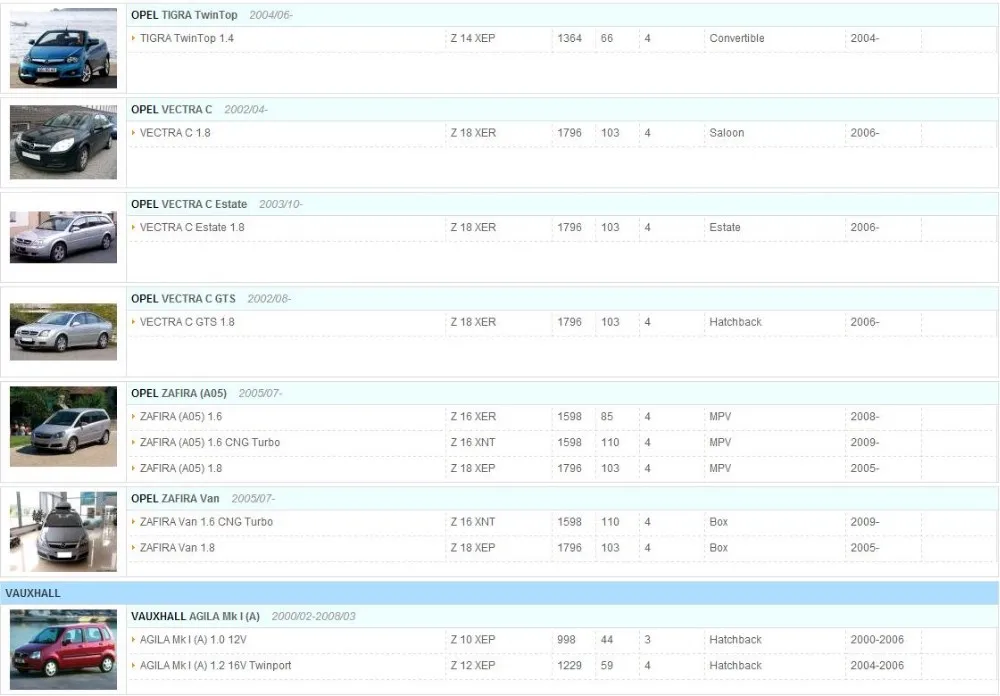
Task: Open the blue Opel Tigra TwinTop photo
Action: tap(63, 48)
